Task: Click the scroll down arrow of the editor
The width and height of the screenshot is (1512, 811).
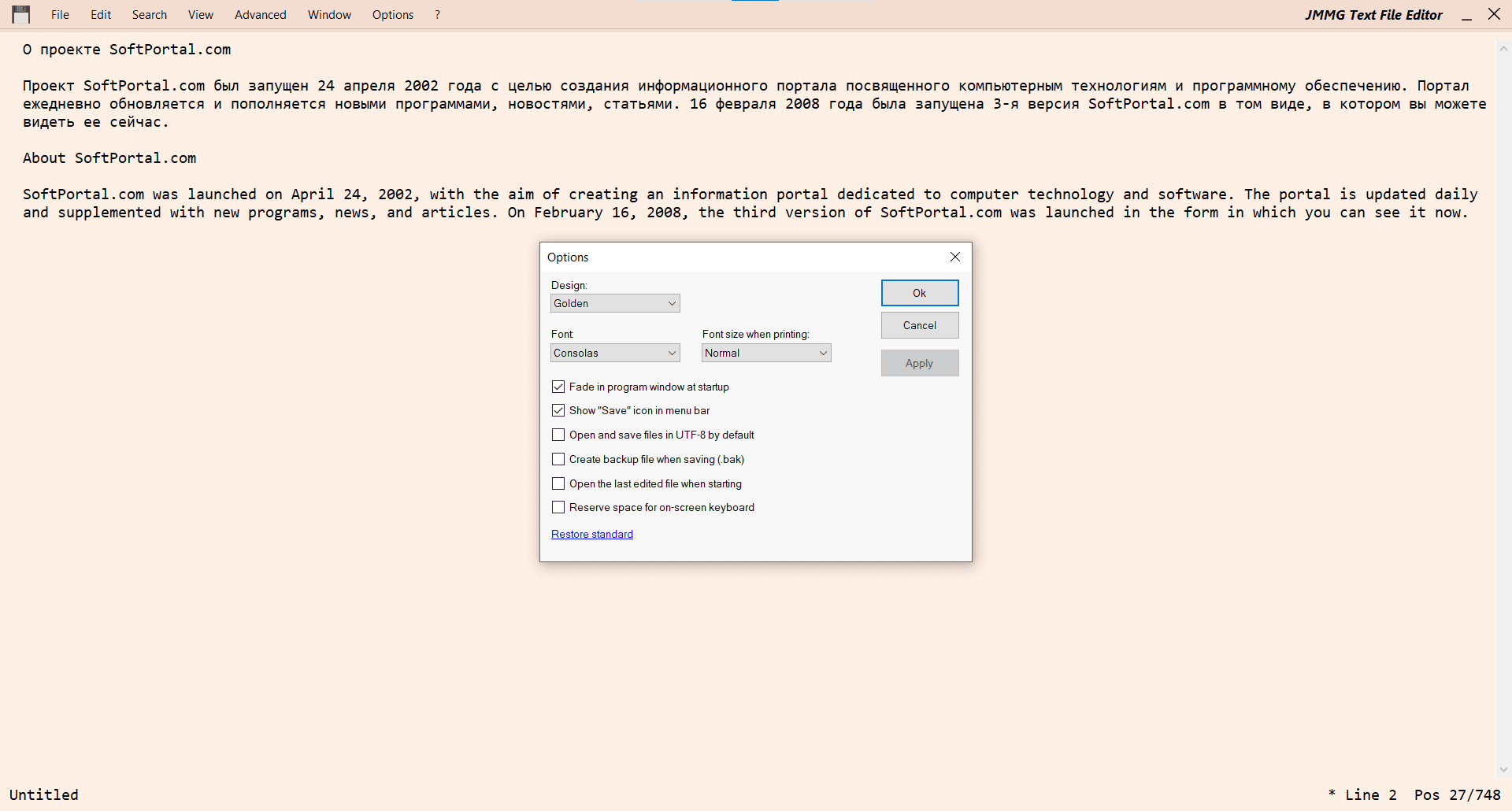Action: 1503,769
